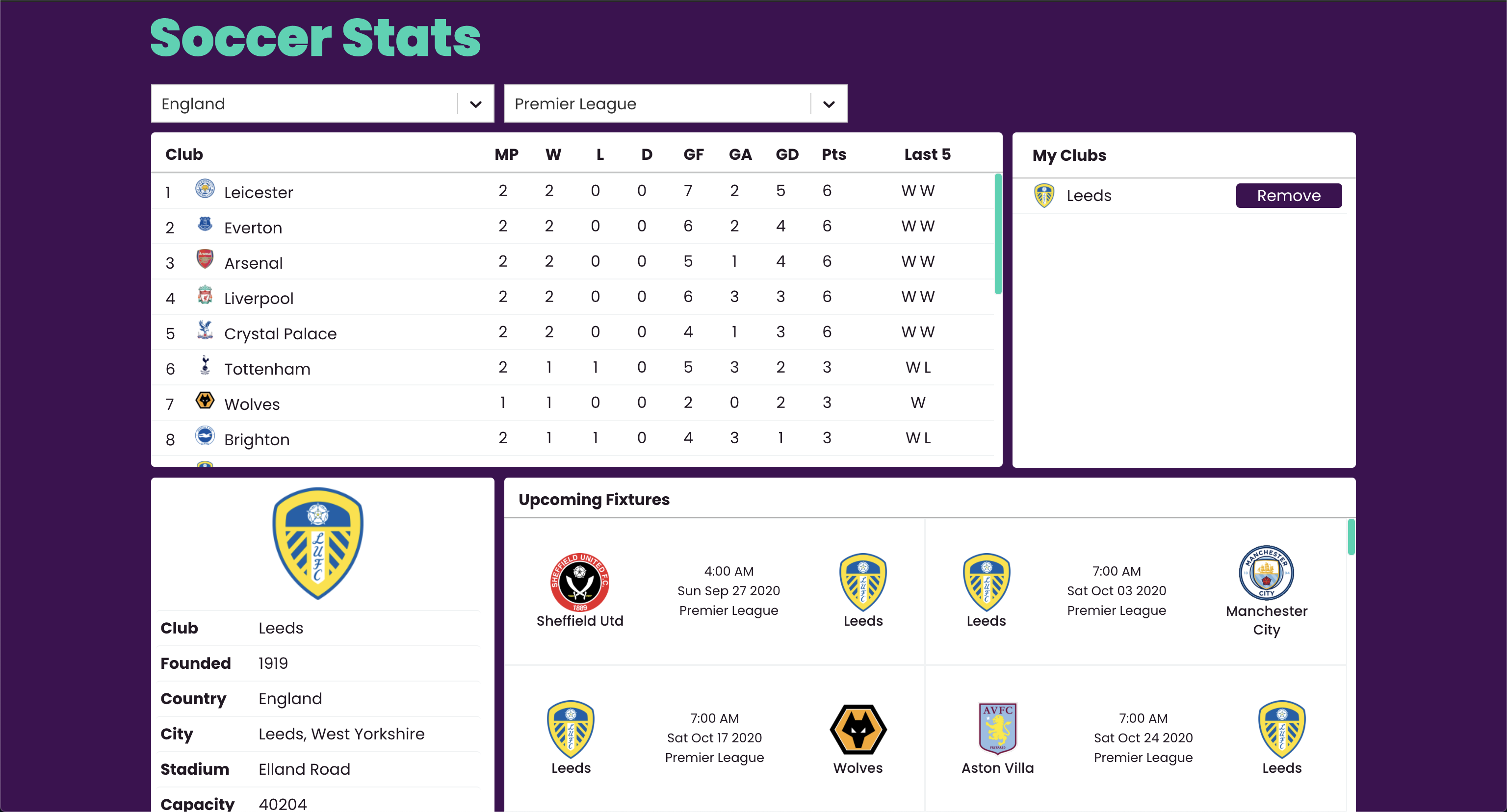Viewport: 1507px width, 812px height.
Task: Click the Liverpool crest icon
Action: (205, 295)
